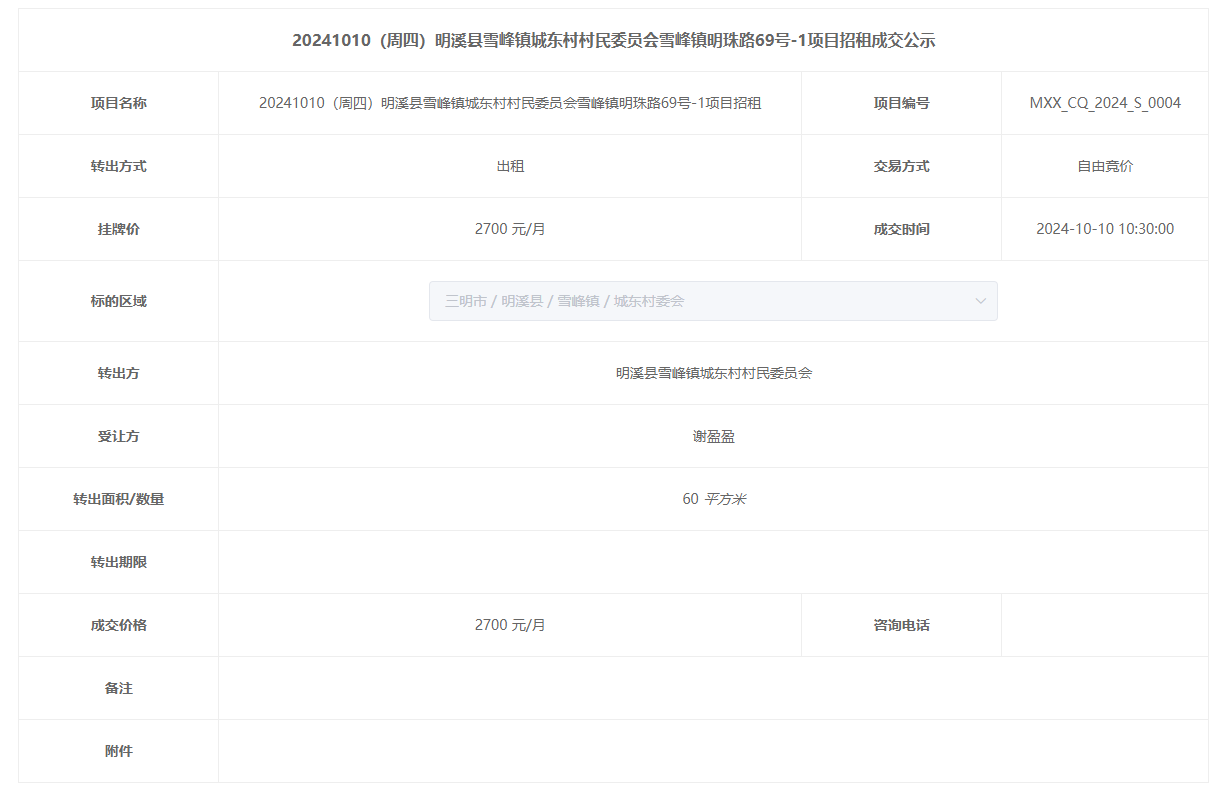Click the 成交时间 label cell

(x=901, y=229)
